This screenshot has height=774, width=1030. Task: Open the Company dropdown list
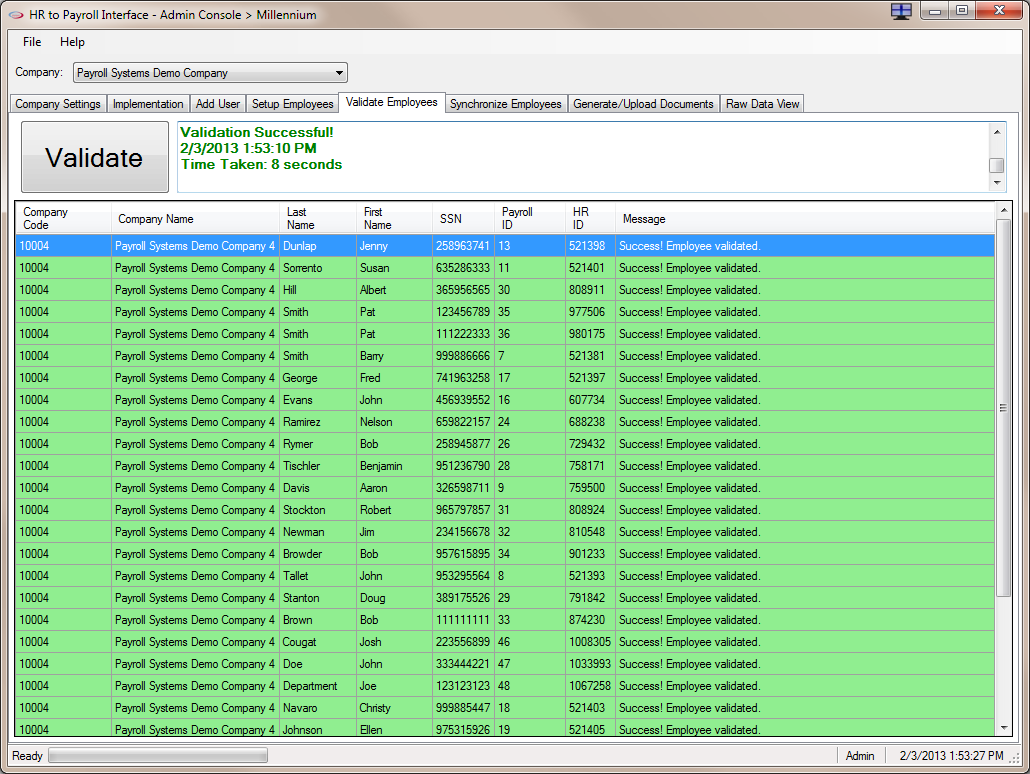[210, 72]
